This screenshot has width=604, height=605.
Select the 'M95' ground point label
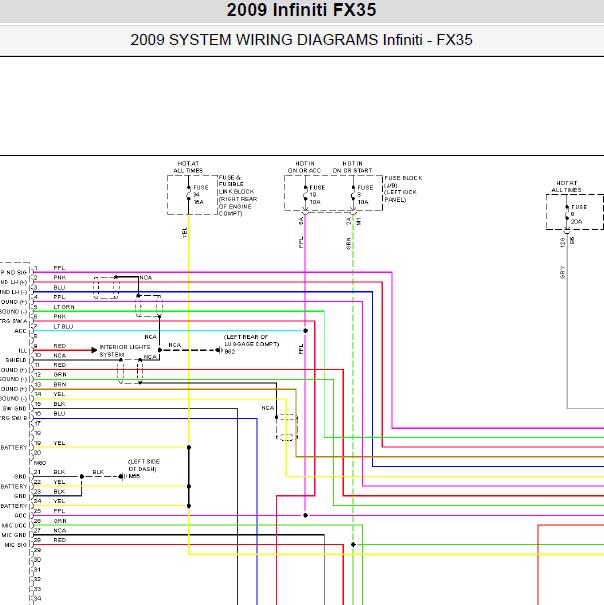(x=134, y=476)
